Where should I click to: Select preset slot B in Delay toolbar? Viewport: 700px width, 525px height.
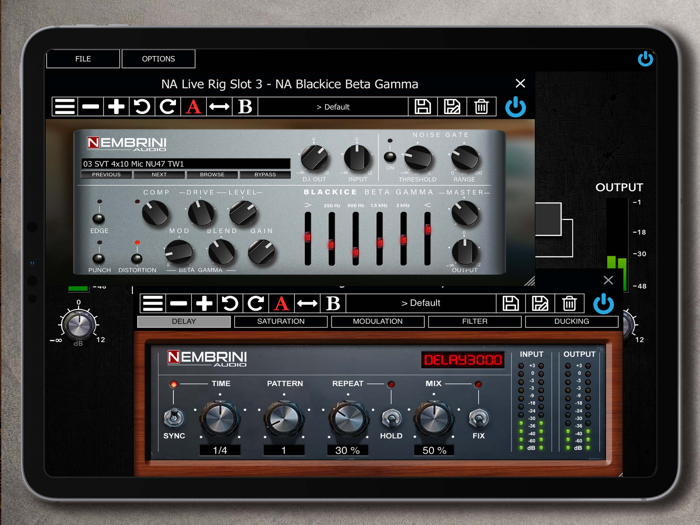[x=333, y=303]
